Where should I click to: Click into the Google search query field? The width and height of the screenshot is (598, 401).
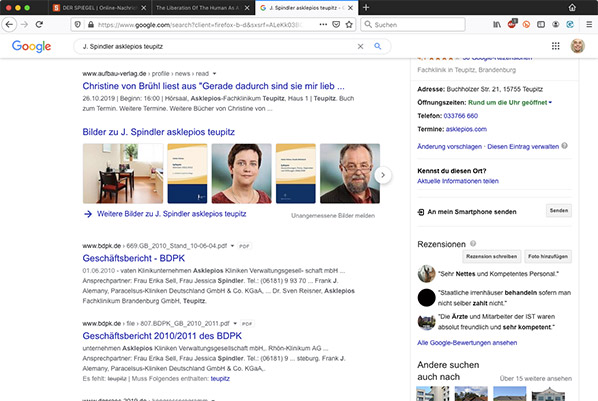[217, 47]
